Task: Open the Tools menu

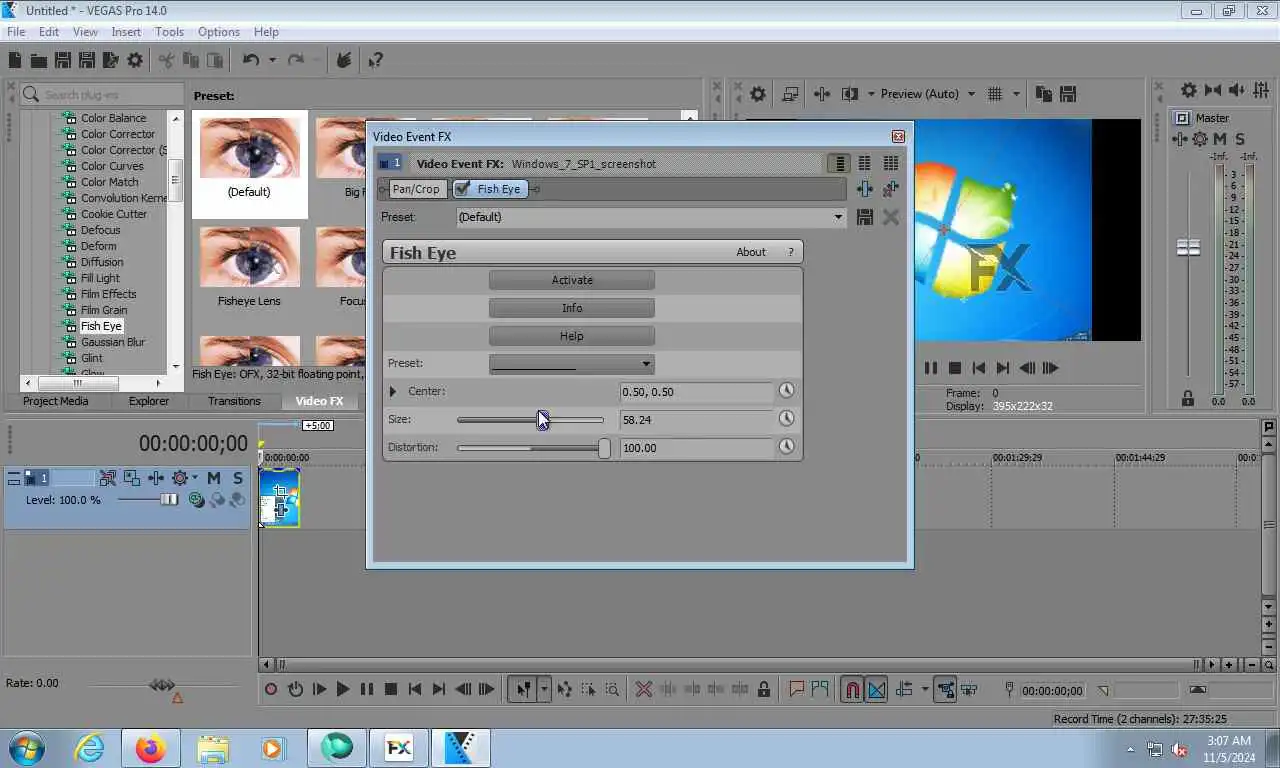Action: pyautogui.click(x=169, y=32)
